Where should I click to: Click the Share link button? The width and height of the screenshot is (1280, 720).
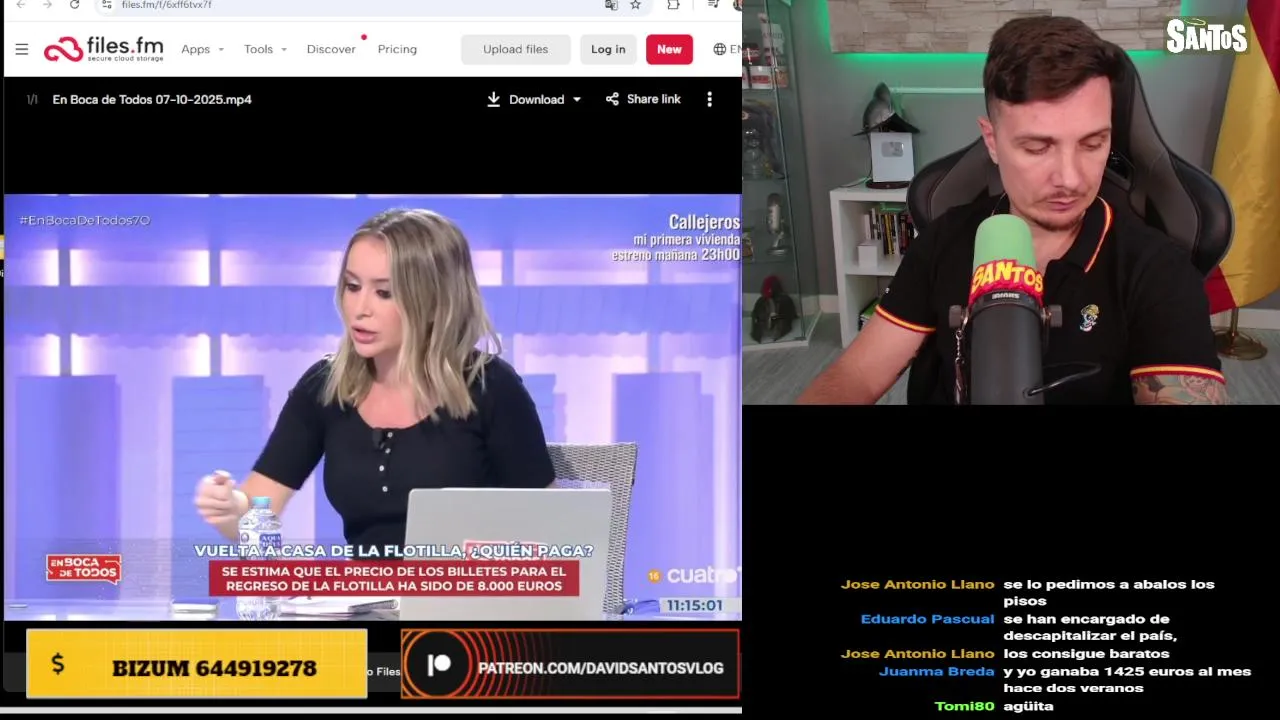tap(643, 99)
